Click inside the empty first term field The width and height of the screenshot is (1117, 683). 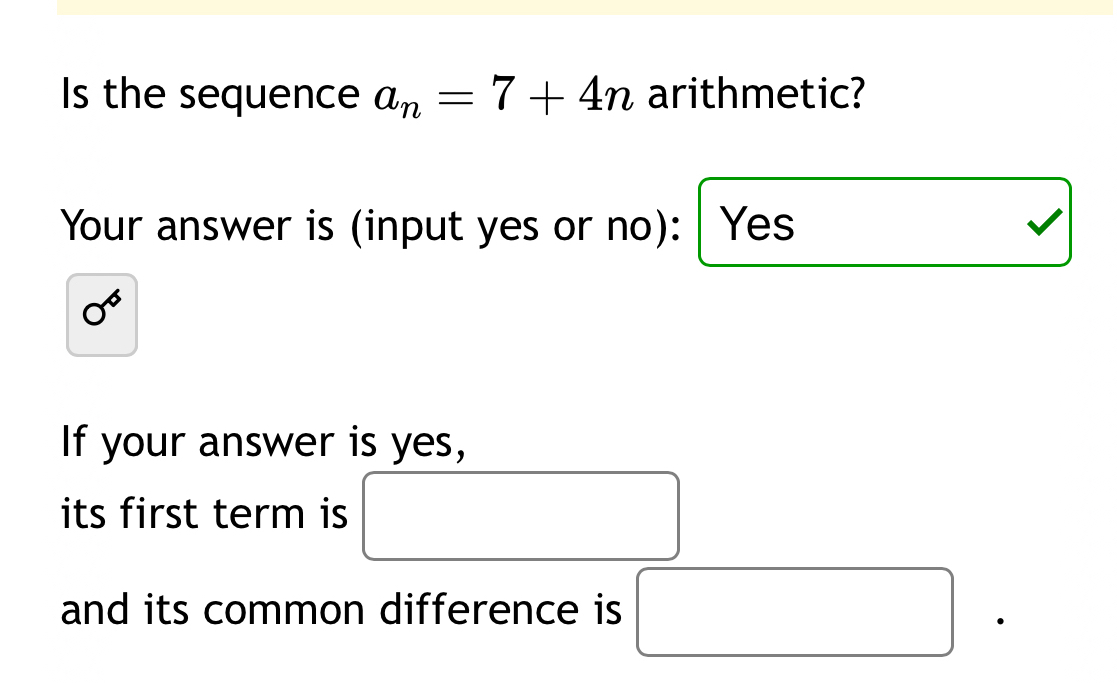tap(520, 516)
